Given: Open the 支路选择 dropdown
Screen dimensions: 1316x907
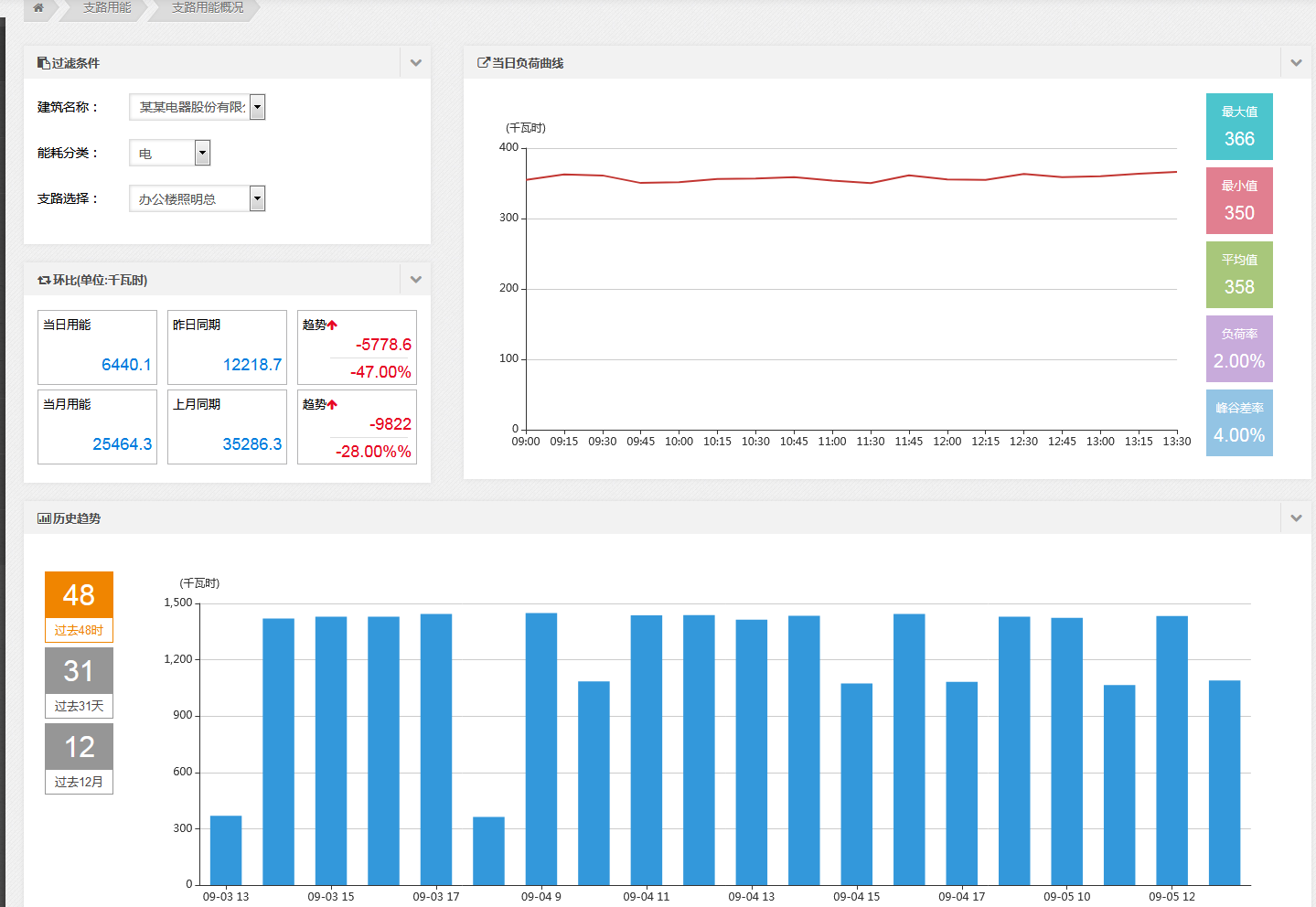Looking at the screenshot, I should click(198, 198).
